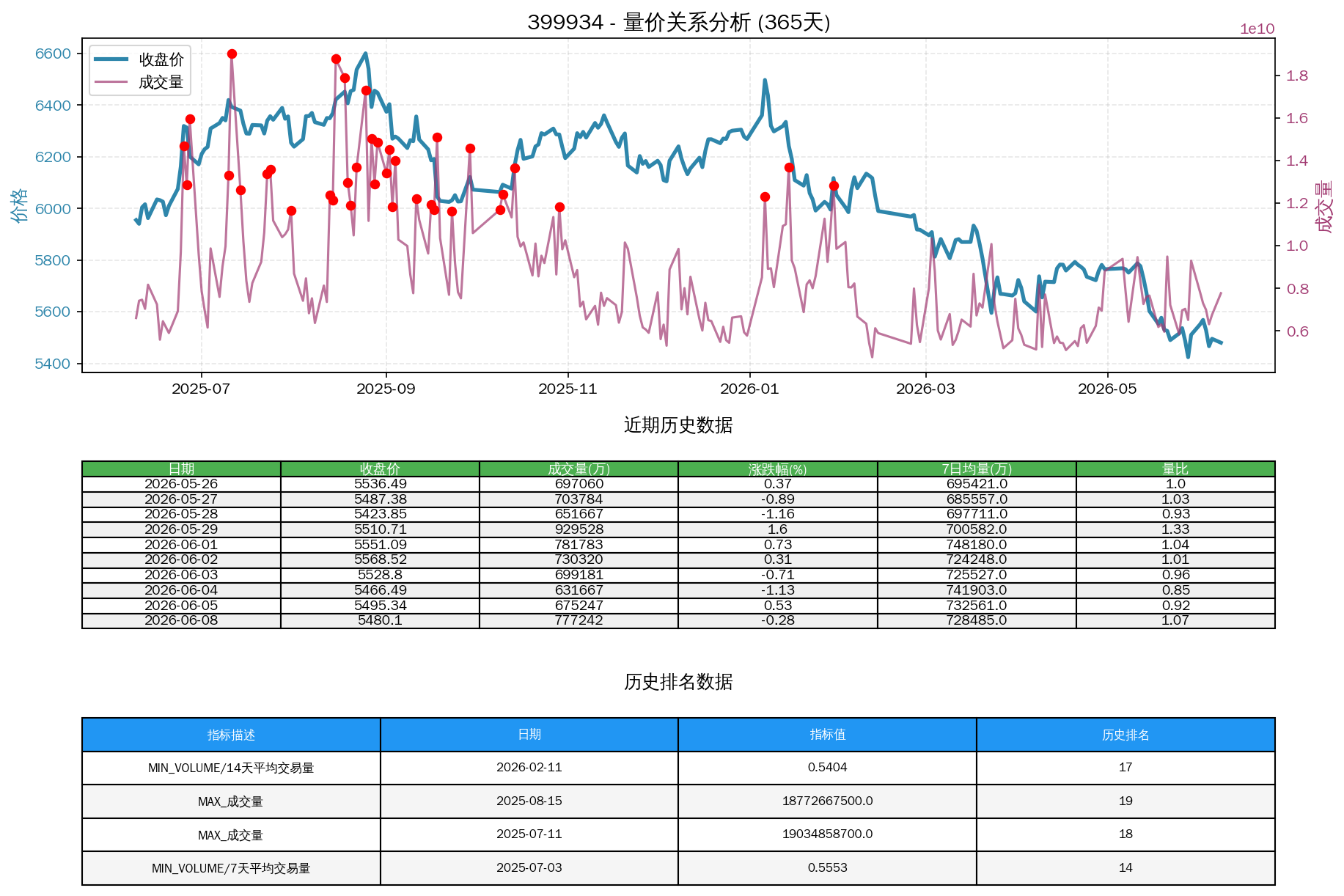Select closing price cell 5551.09

pos(380,545)
